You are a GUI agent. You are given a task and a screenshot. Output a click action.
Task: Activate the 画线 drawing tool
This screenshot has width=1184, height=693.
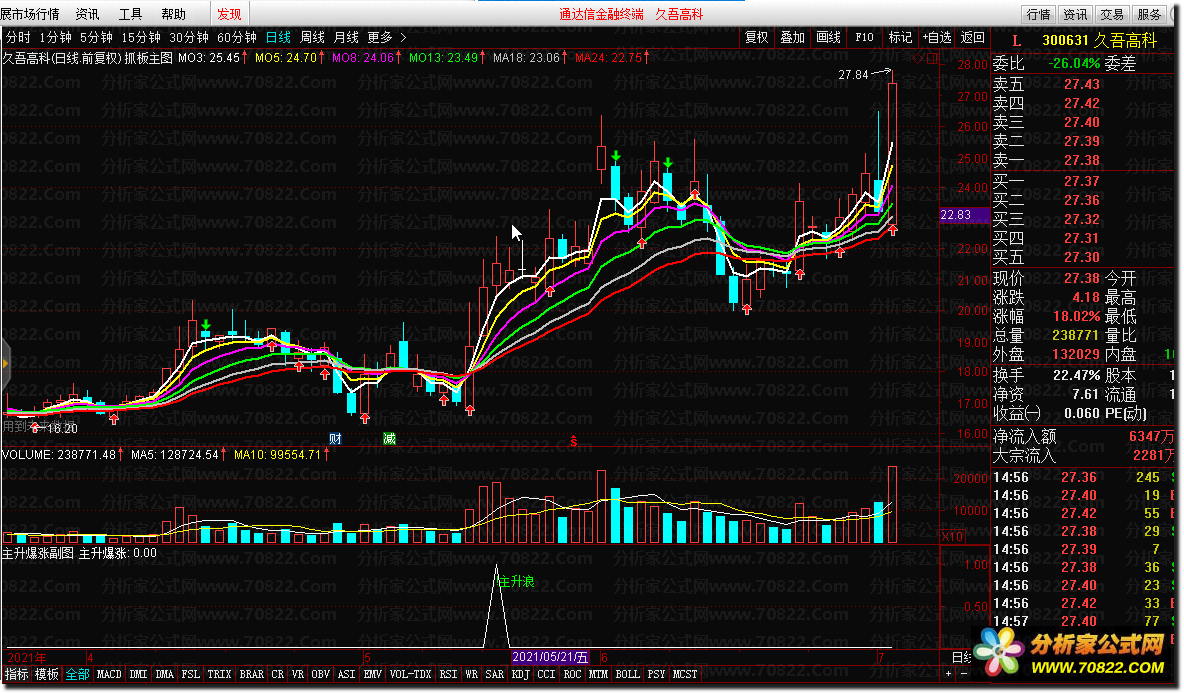point(828,37)
